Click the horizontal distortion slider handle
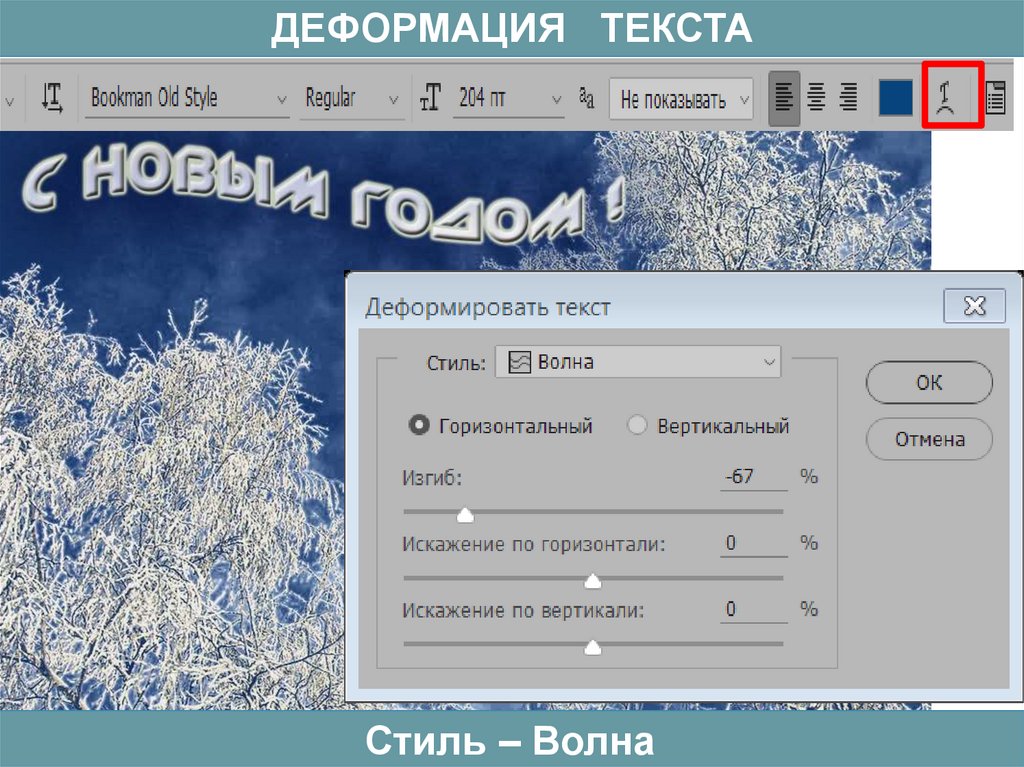 pyautogui.click(x=592, y=580)
